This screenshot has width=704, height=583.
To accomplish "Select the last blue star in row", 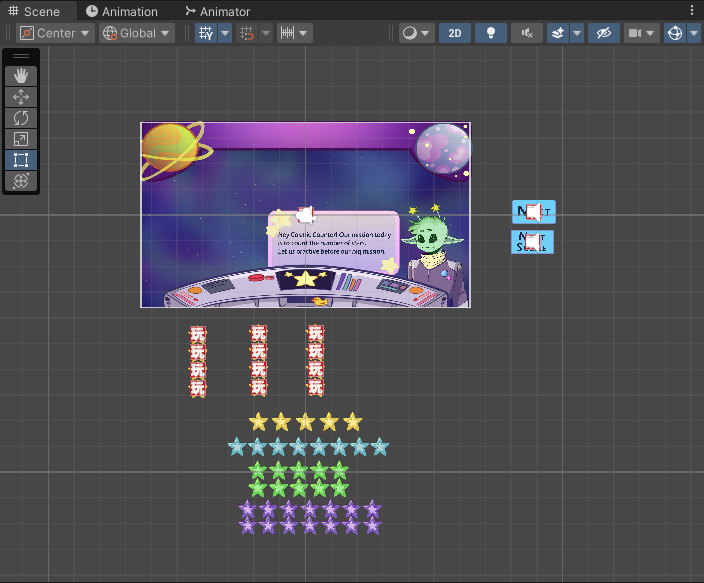I will click(380, 447).
